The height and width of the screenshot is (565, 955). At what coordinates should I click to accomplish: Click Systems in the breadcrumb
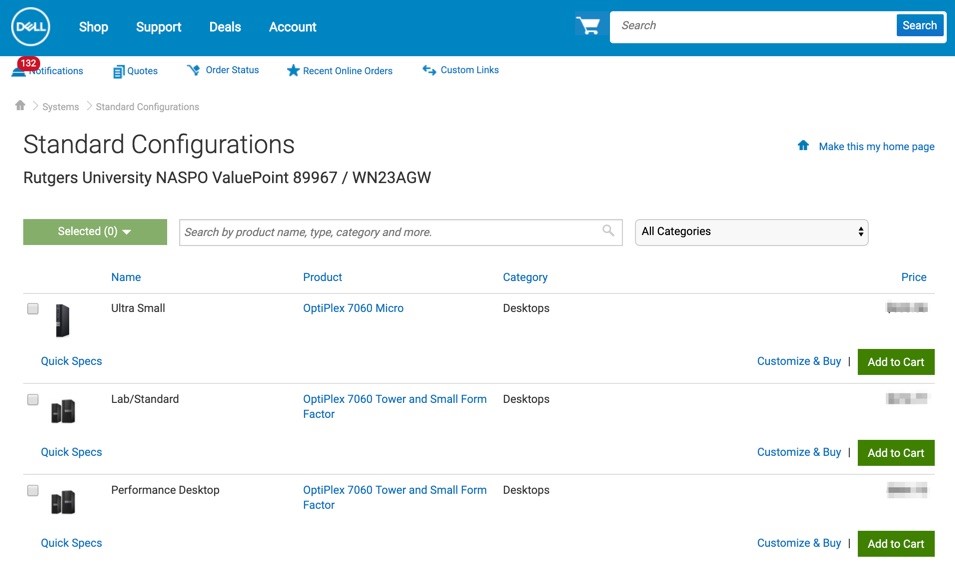60,107
